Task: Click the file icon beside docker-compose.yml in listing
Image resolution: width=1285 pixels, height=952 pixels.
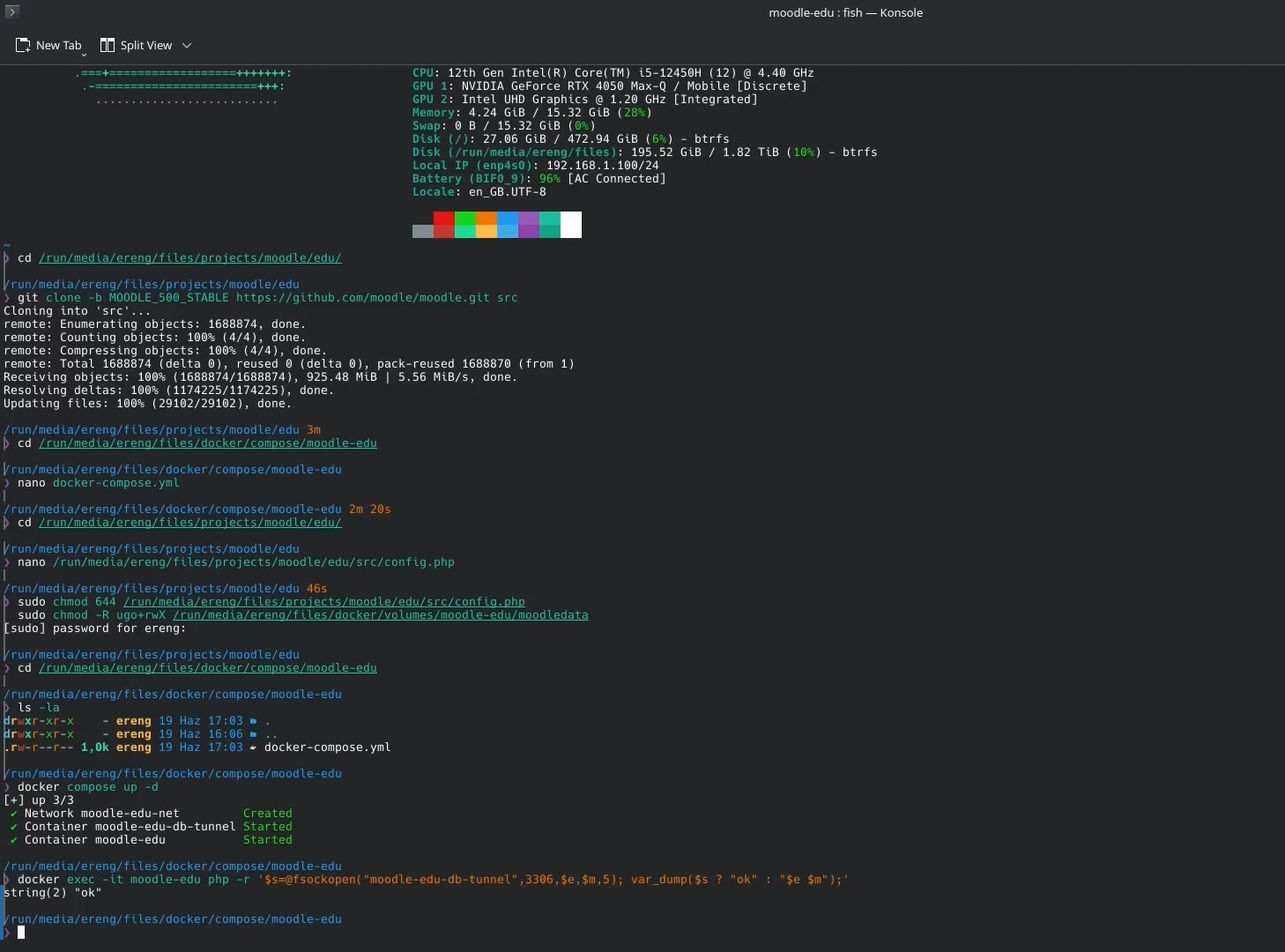Action: (x=254, y=747)
